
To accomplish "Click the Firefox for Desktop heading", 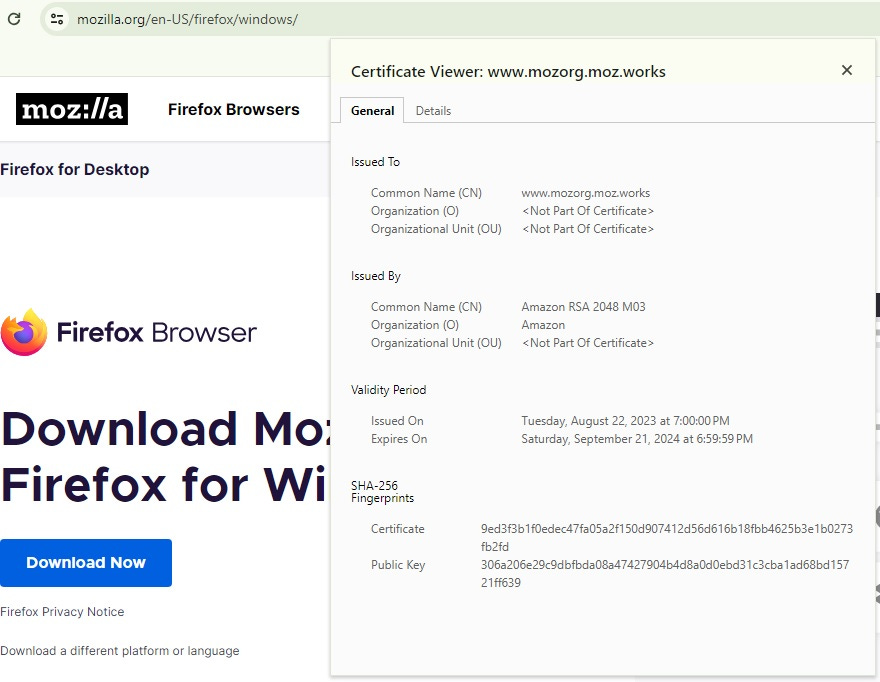I will point(75,170).
